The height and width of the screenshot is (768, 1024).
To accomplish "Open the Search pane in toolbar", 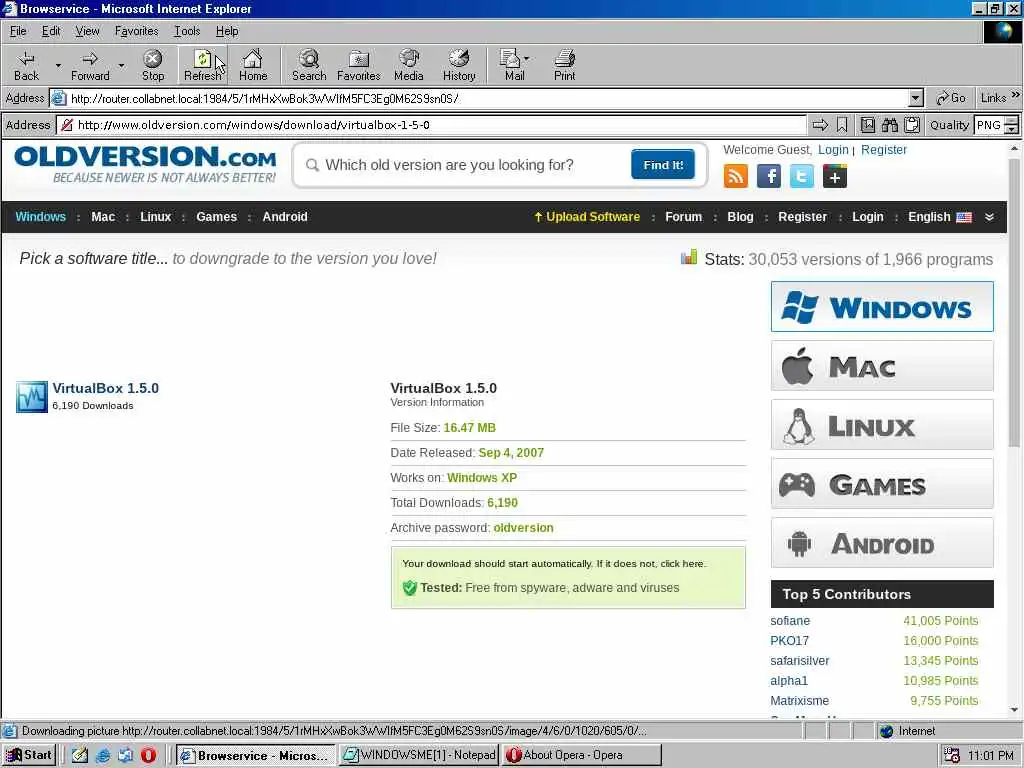I will (x=309, y=65).
